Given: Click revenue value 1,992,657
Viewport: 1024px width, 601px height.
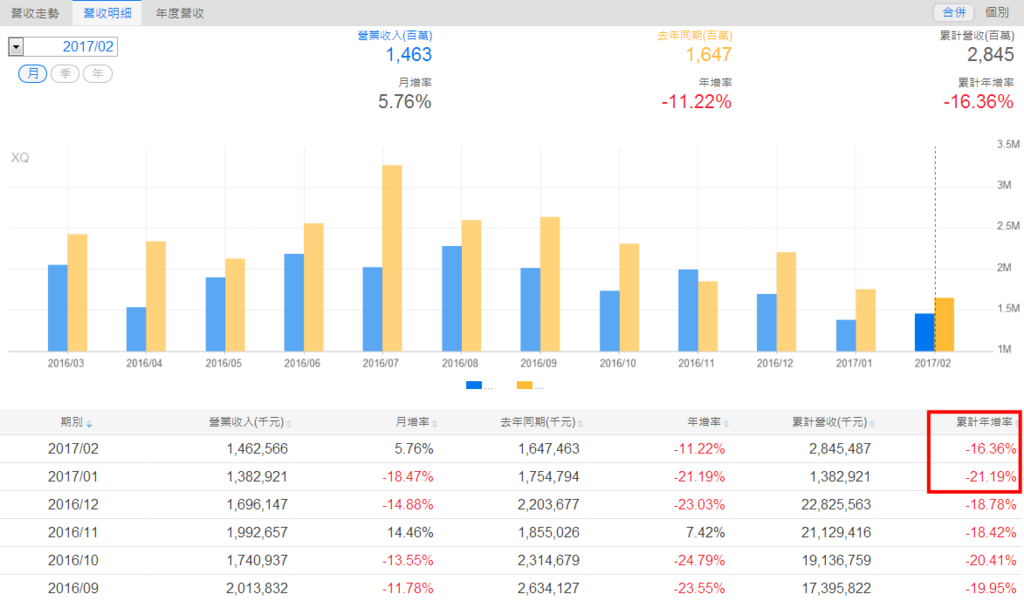Looking at the screenshot, I should click(x=257, y=532).
